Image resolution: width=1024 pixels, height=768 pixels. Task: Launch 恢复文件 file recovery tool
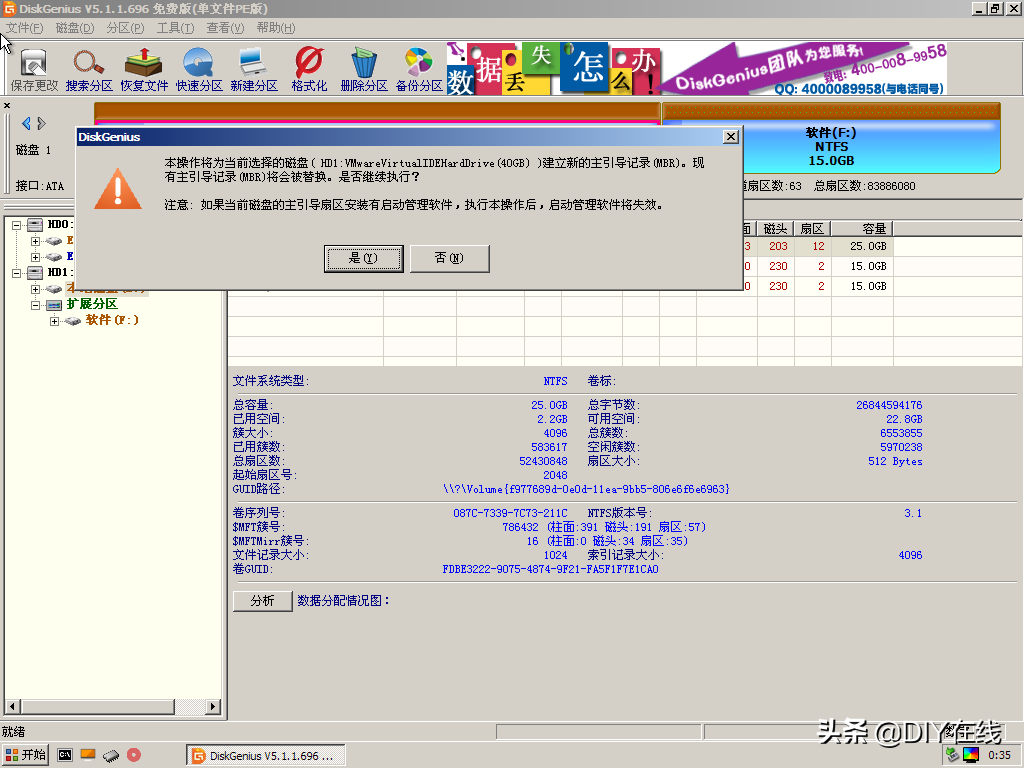point(143,67)
